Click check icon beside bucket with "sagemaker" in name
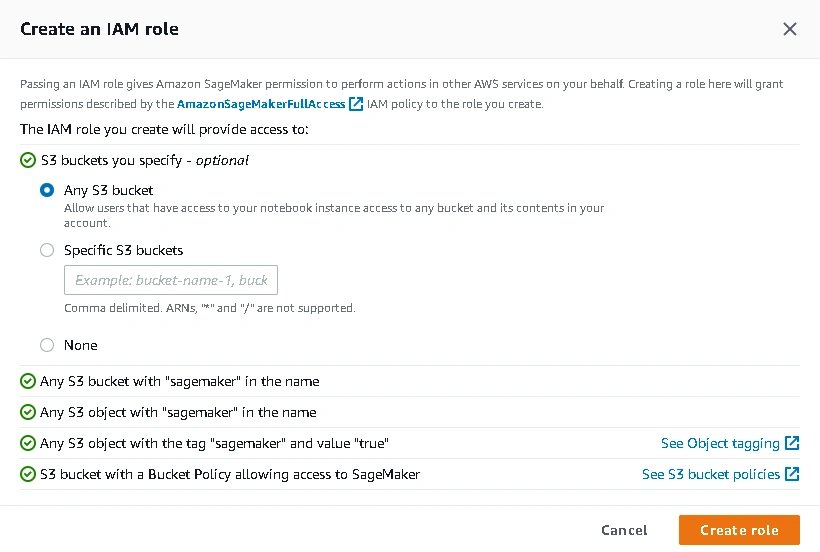 [28, 382]
